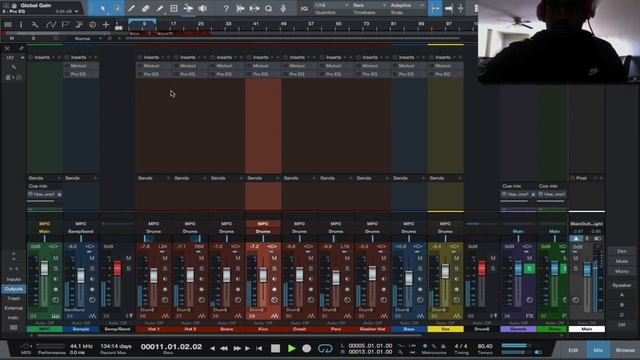Show automation with the curve icon
Image resolution: width=640 pixels, height=360 pixels.
pos(51,25)
